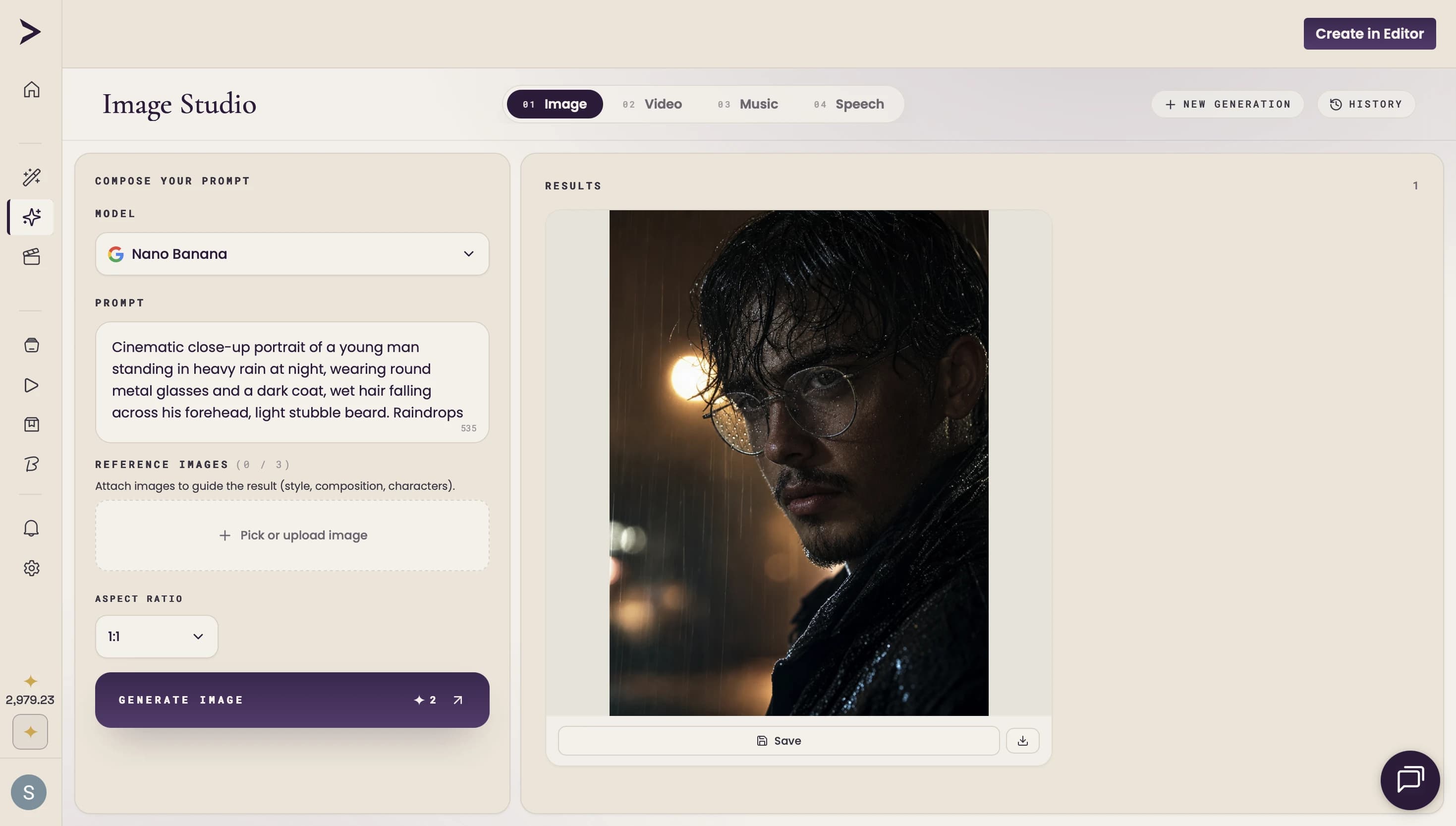
Task: Open the generated rainy portrait thumbnail
Action: point(798,463)
